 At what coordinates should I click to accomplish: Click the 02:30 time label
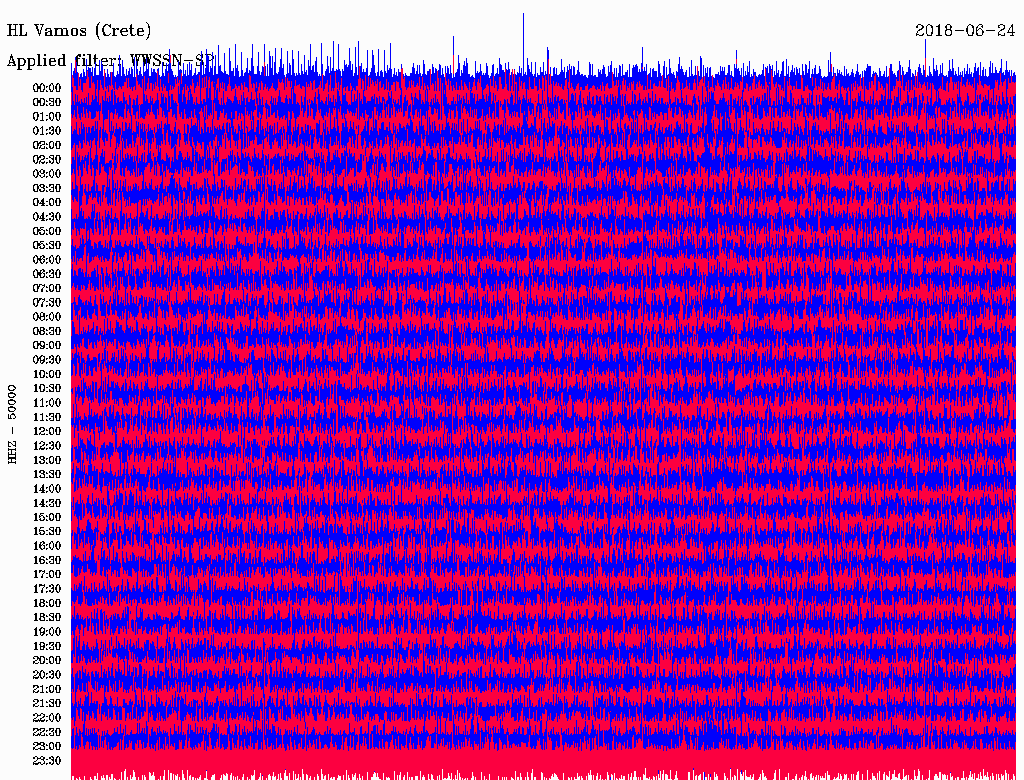47,160
